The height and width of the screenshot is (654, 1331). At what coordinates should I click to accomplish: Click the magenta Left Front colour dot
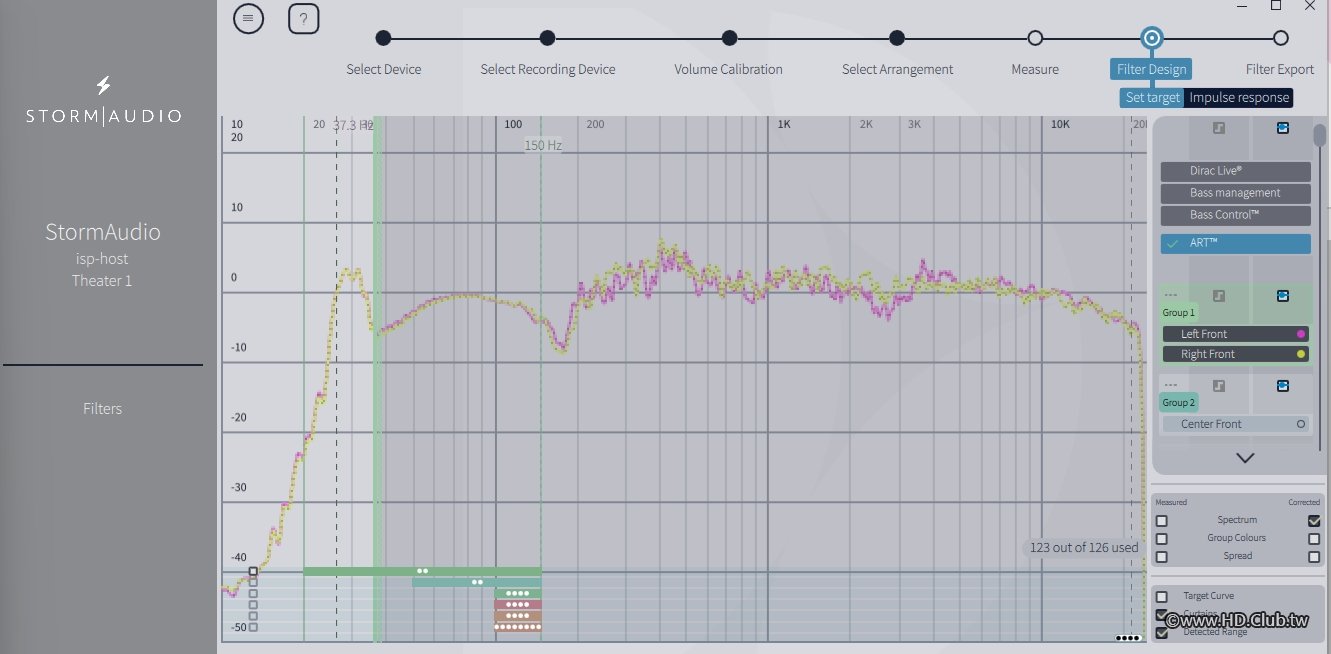pyautogui.click(x=1301, y=334)
